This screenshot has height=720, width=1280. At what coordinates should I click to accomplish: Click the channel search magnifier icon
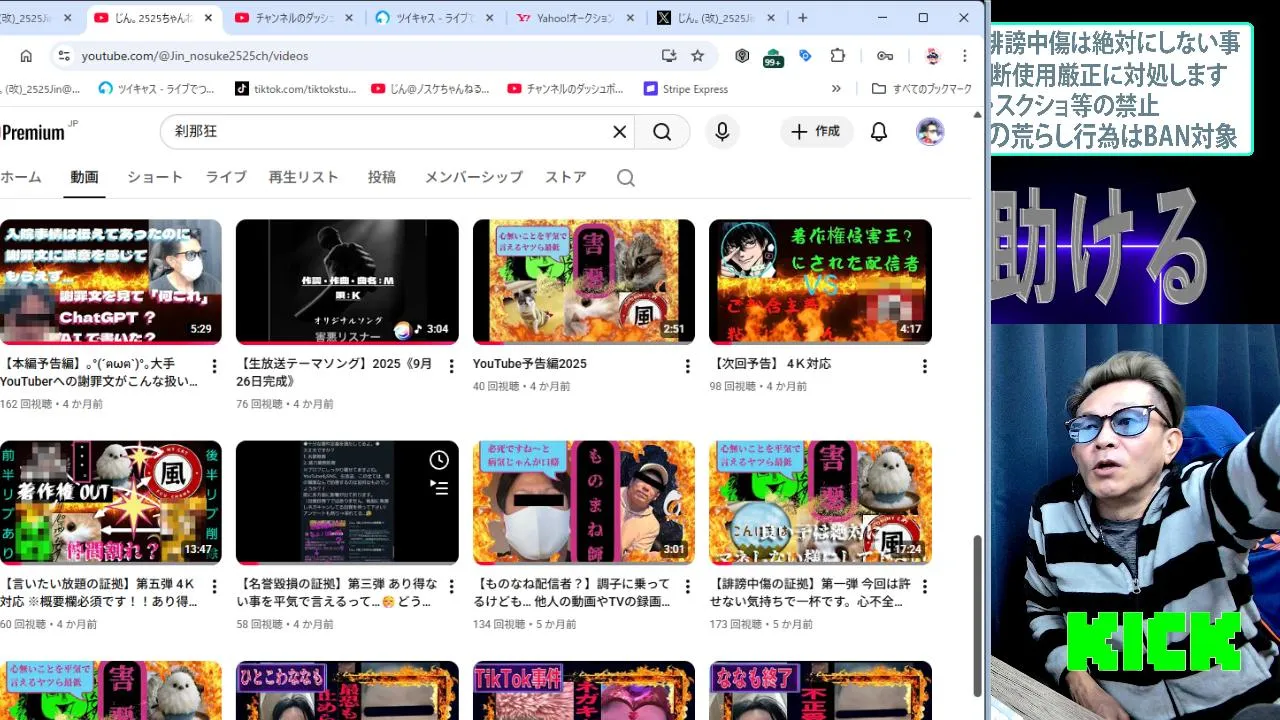pos(626,178)
